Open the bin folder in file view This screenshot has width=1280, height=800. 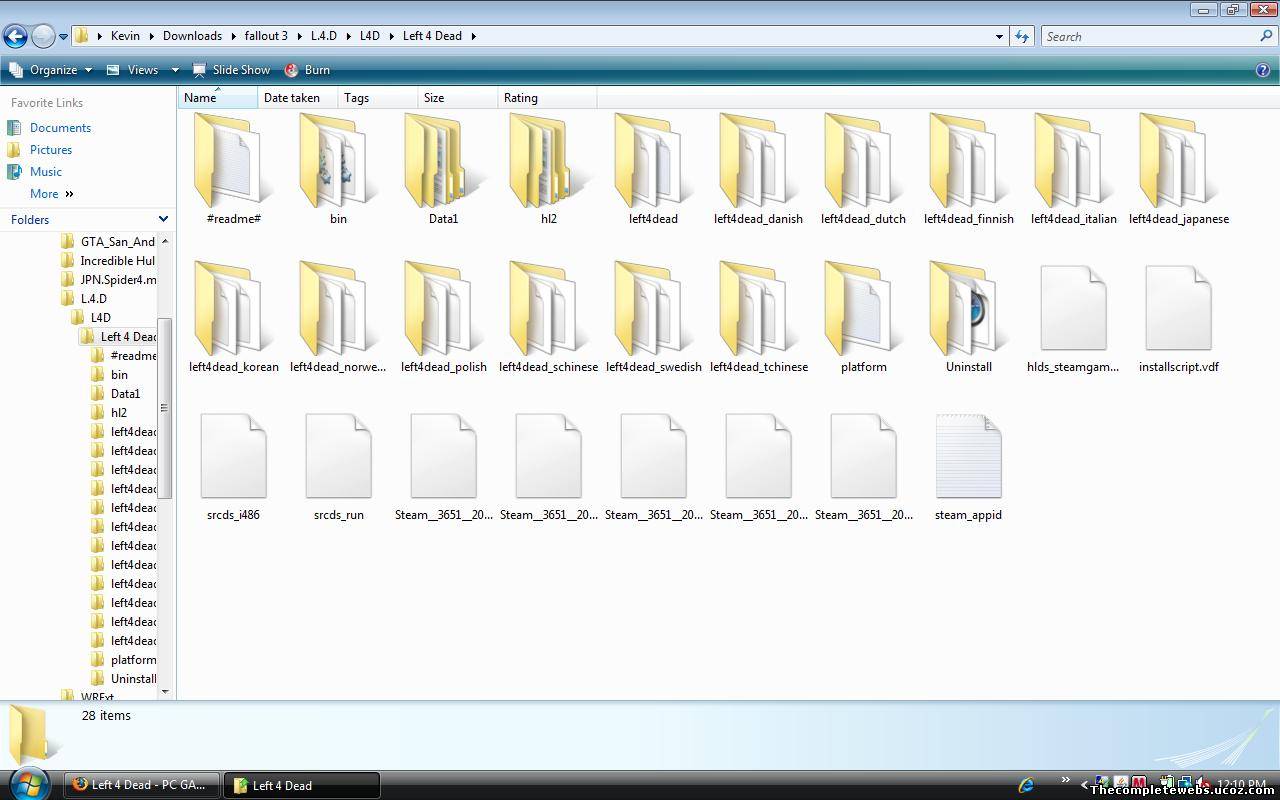338,160
